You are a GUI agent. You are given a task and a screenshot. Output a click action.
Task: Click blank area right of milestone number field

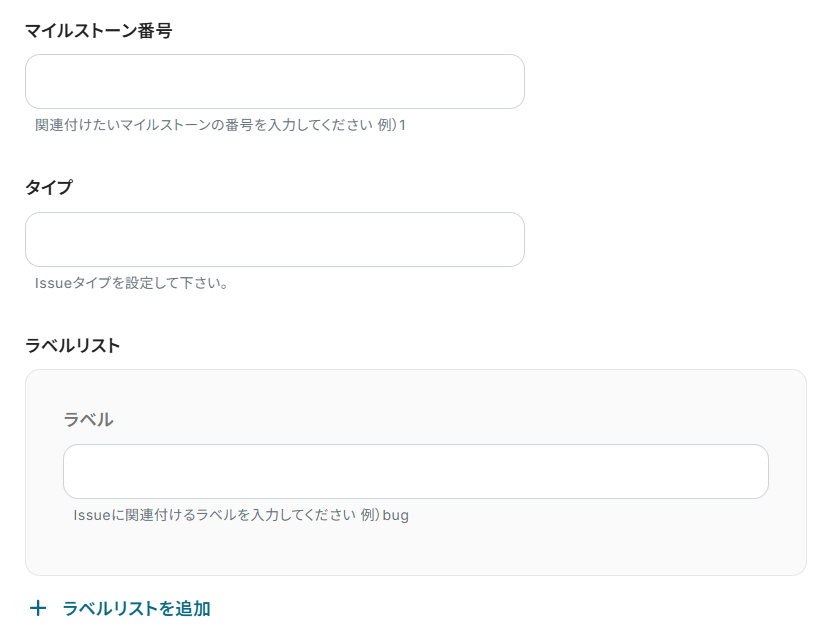(x=670, y=82)
